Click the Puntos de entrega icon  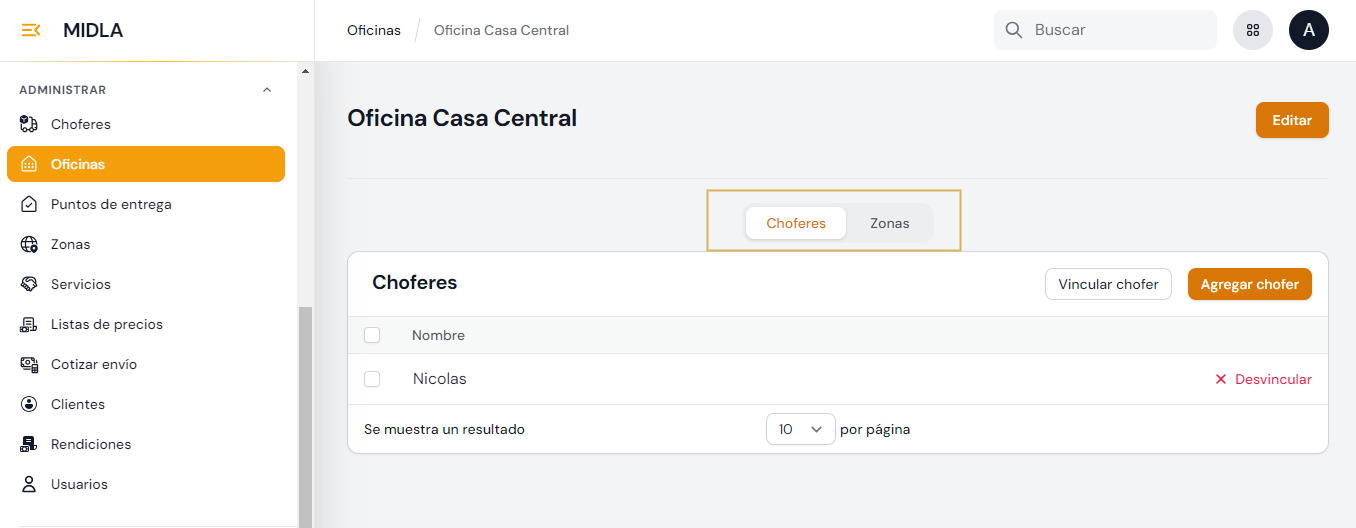pos(29,204)
